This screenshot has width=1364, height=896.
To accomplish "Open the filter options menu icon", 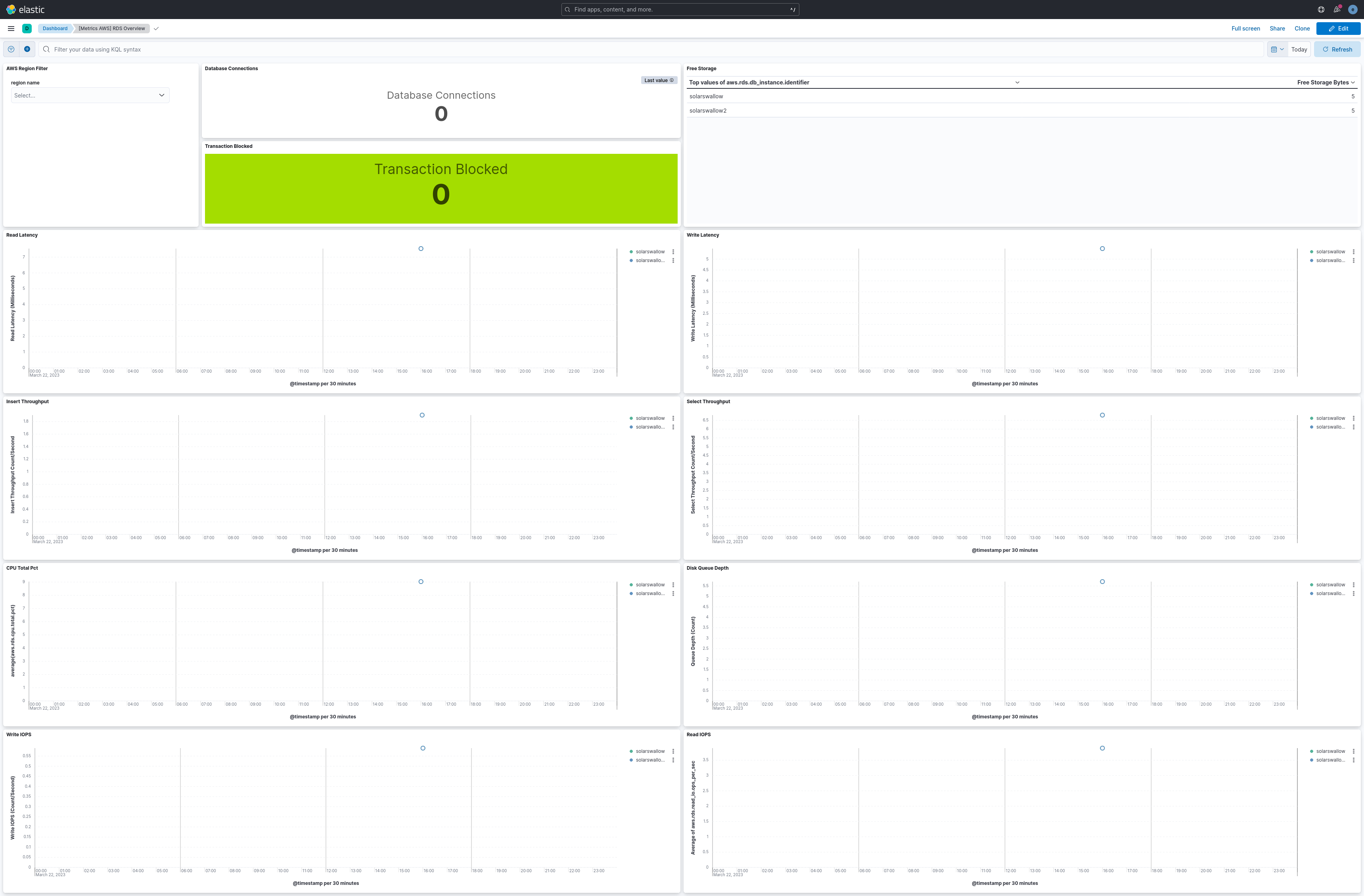I will pos(11,49).
